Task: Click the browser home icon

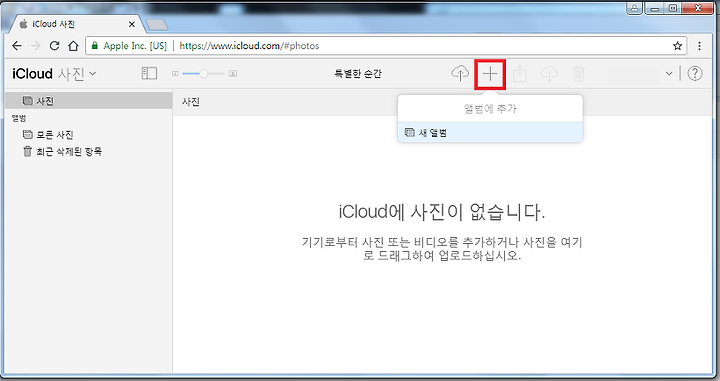Action: 73,45
